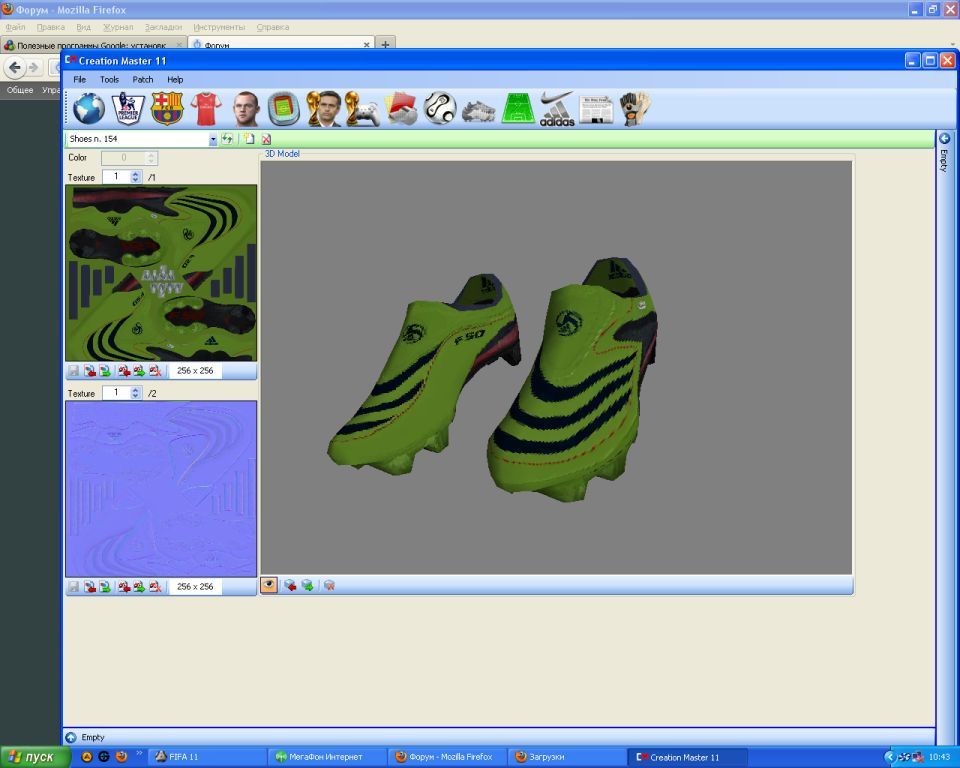Open the Newspaper editor icon
This screenshot has width=960, height=768.
596,110
